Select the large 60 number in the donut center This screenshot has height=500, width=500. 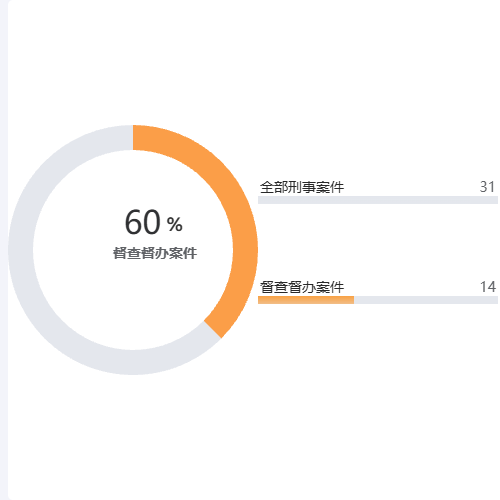coord(143,222)
